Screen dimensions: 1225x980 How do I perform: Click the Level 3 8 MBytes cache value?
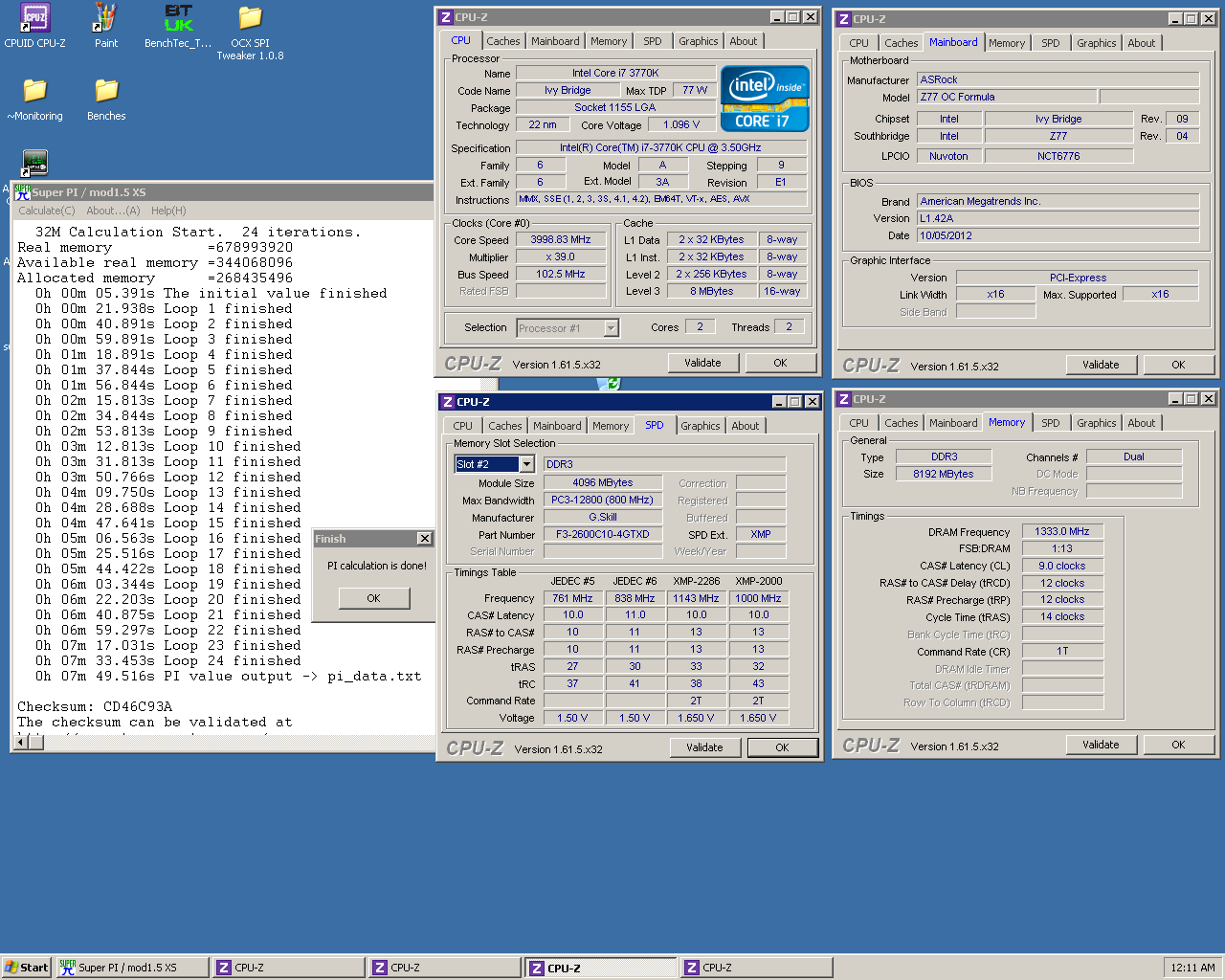pyautogui.click(x=712, y=291)
